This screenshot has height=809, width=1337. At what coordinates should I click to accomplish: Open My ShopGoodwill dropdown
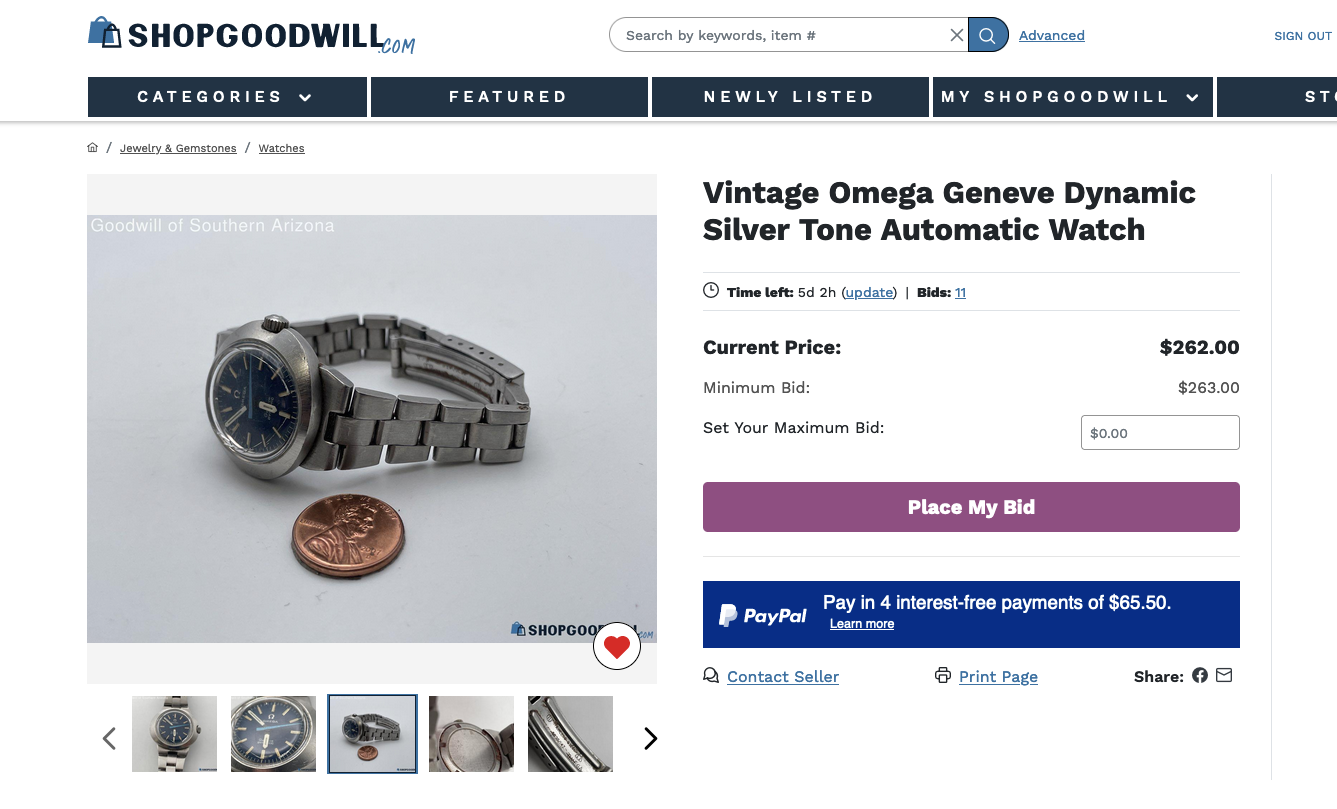click(1071, 97)
